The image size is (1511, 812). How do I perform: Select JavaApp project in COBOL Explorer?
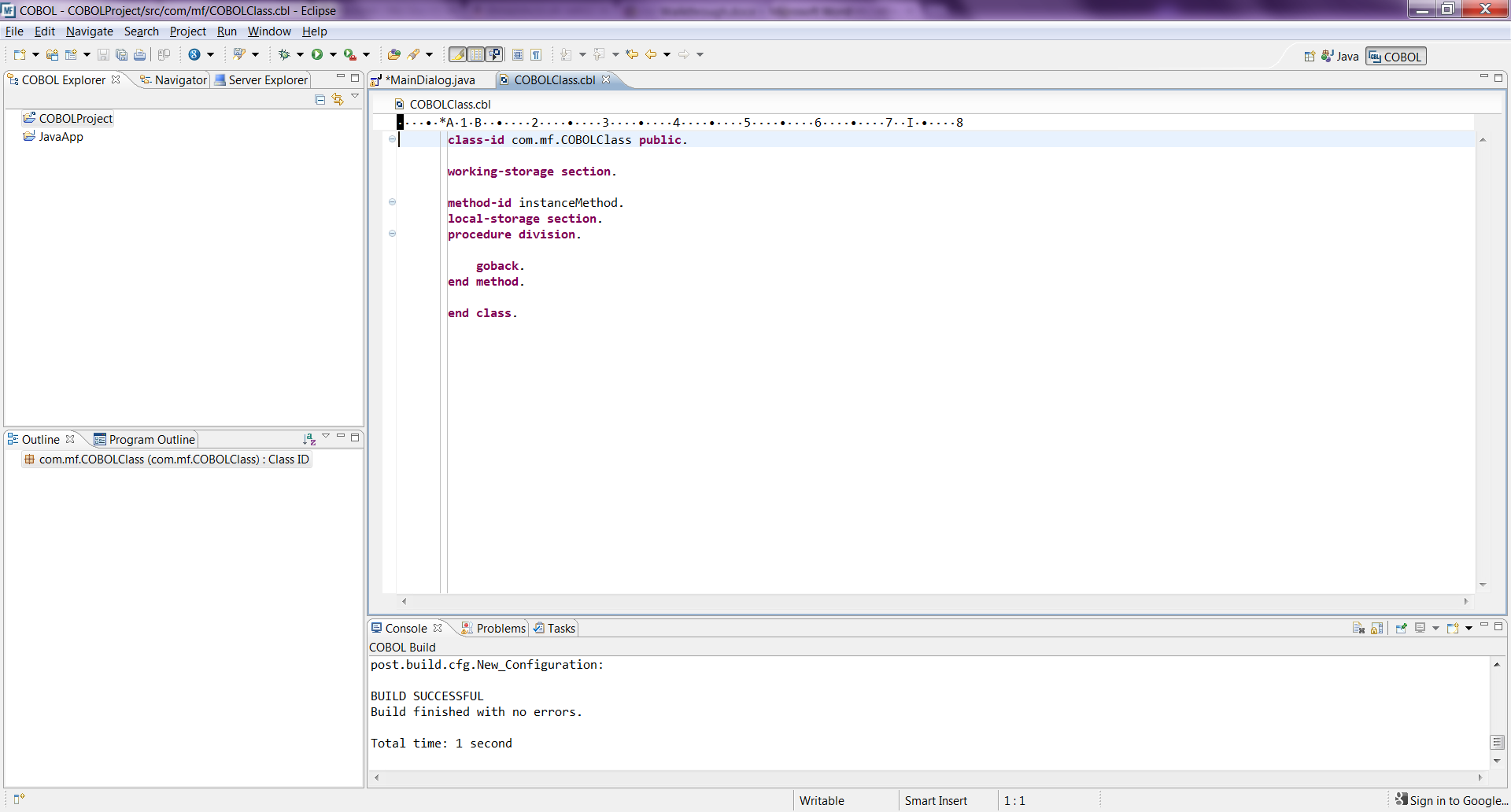(61, 136)
